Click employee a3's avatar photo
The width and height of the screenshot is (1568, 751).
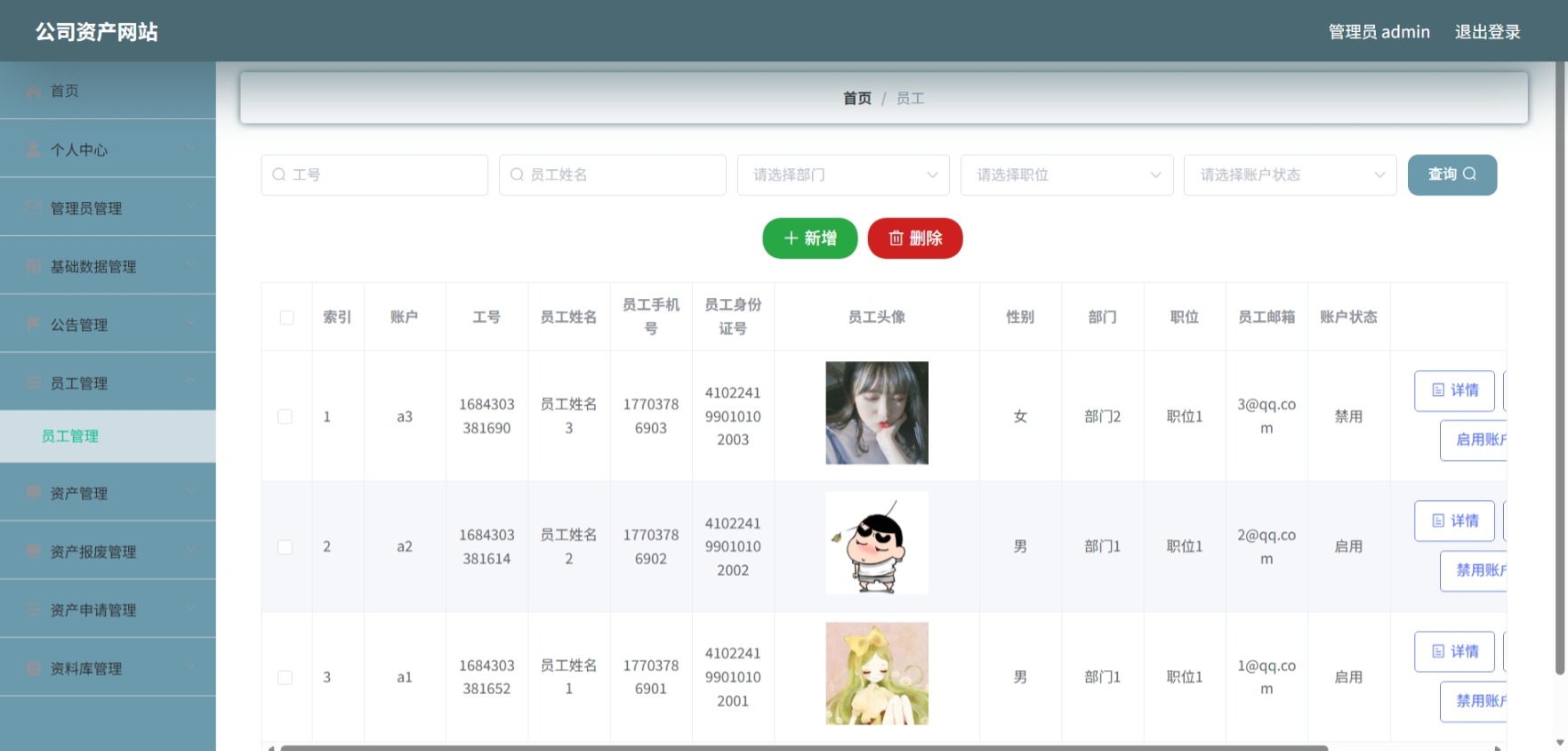[877, 413]
